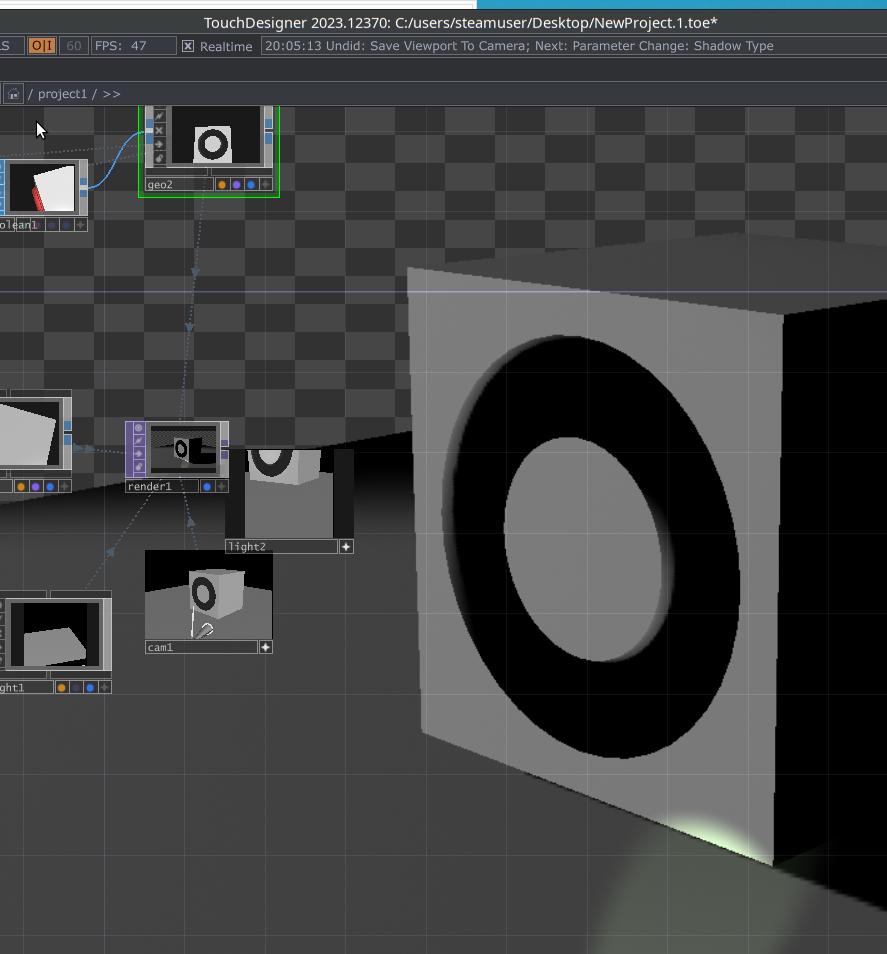This screenshot has height=954, width=887.
Task: Select the cam1 node name label
Action: pyautogui.click(x=201, y=647)
